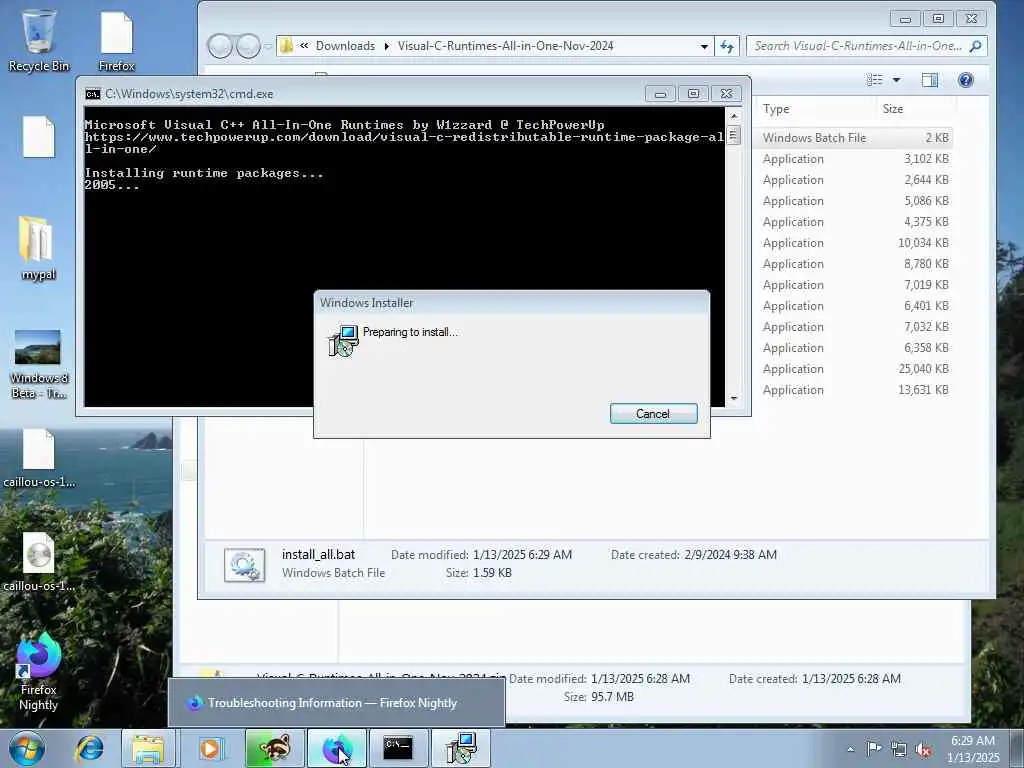The height and width of the screenshot is (768, 1024).
Task: Launch Internet Explorer from taskbar
Action: pyautogui.click(x=89, y=748)
